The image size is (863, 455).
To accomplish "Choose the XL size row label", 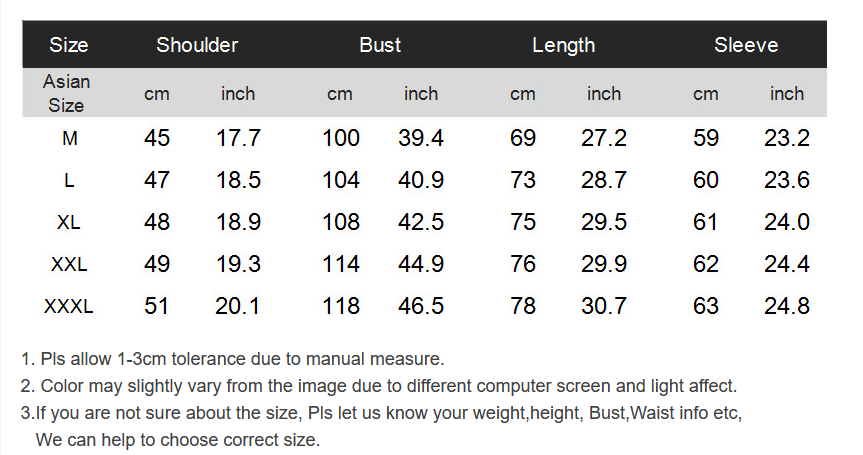I will (69, 222).
